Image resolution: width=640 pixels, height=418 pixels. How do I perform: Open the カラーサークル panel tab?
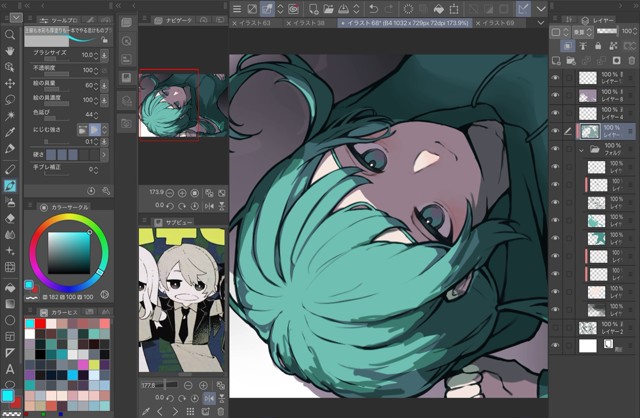click(64, 207)
